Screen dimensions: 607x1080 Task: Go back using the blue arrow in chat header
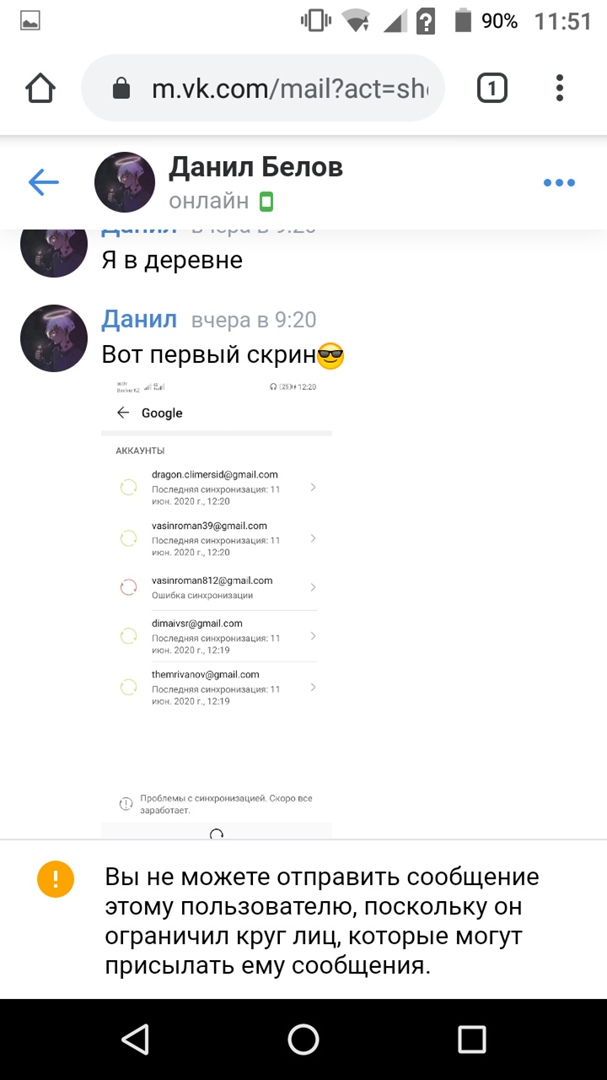(x=43, y=183)
